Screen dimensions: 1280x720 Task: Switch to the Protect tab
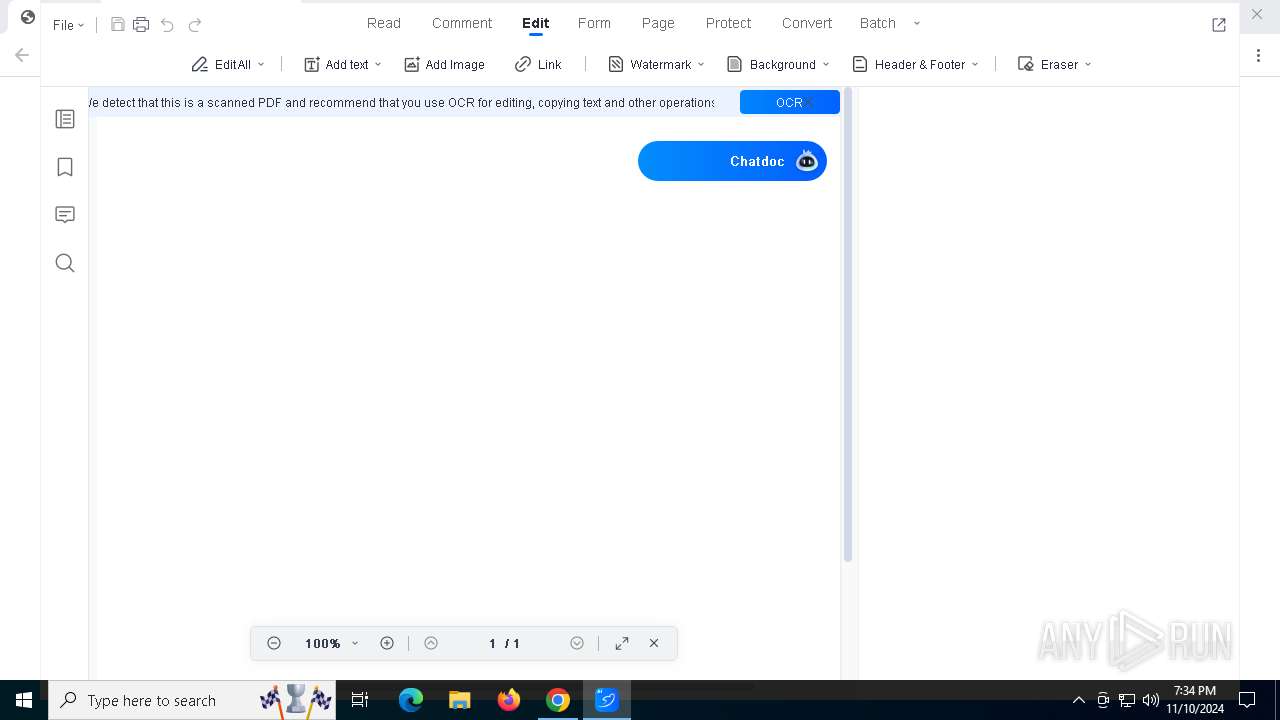tap(728, 23)
